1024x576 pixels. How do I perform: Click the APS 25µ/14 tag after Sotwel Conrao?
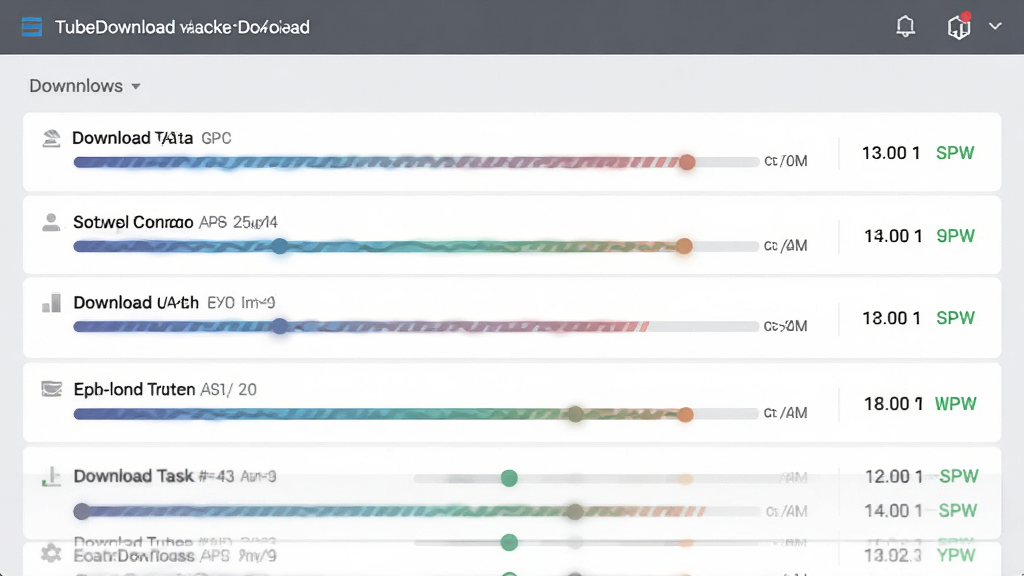tap(238, 223)
